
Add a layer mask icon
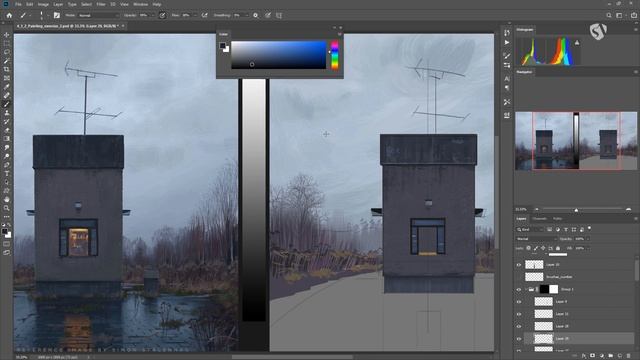pos(593,356)
